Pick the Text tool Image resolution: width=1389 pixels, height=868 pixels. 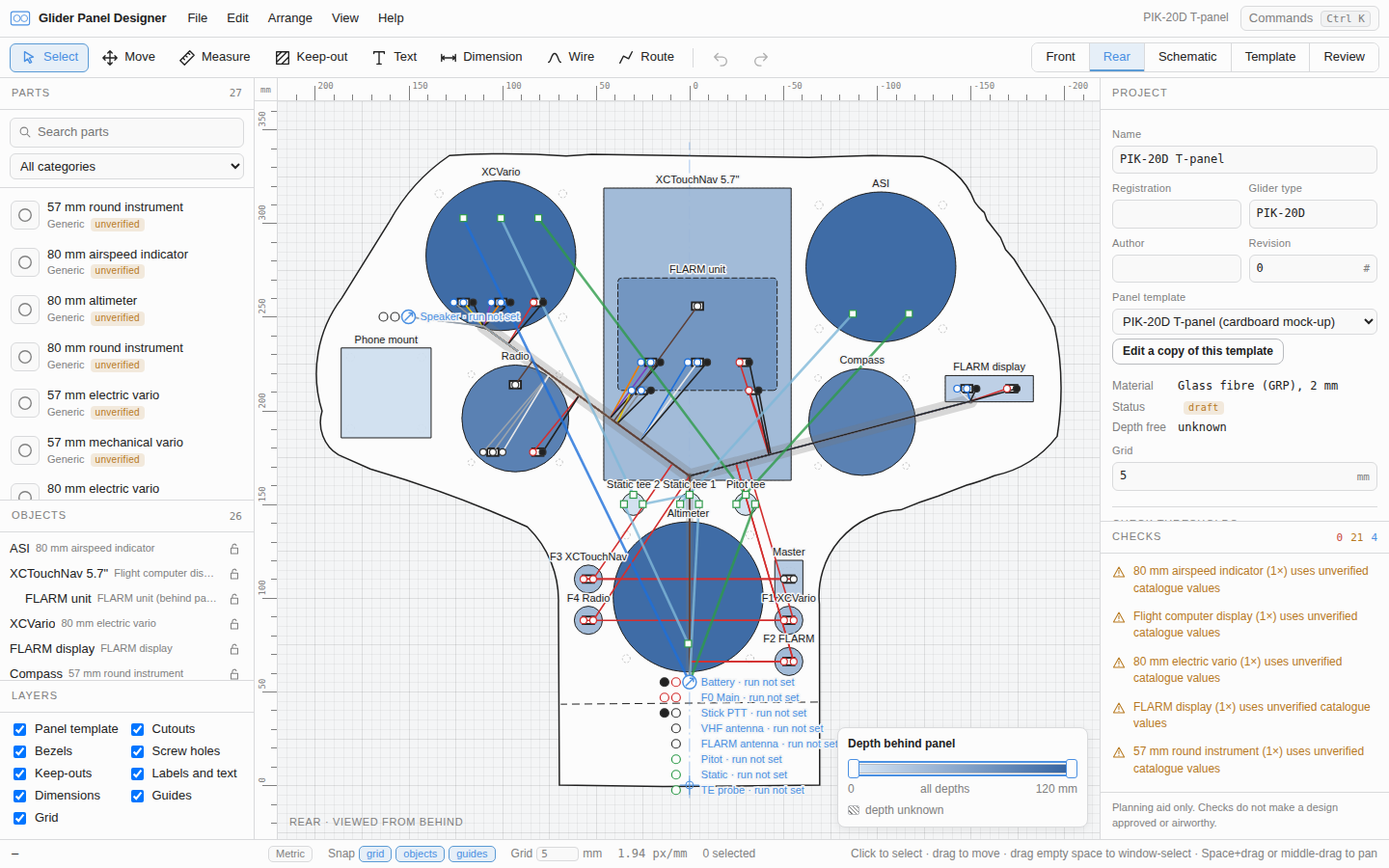(x=394, y=57)
